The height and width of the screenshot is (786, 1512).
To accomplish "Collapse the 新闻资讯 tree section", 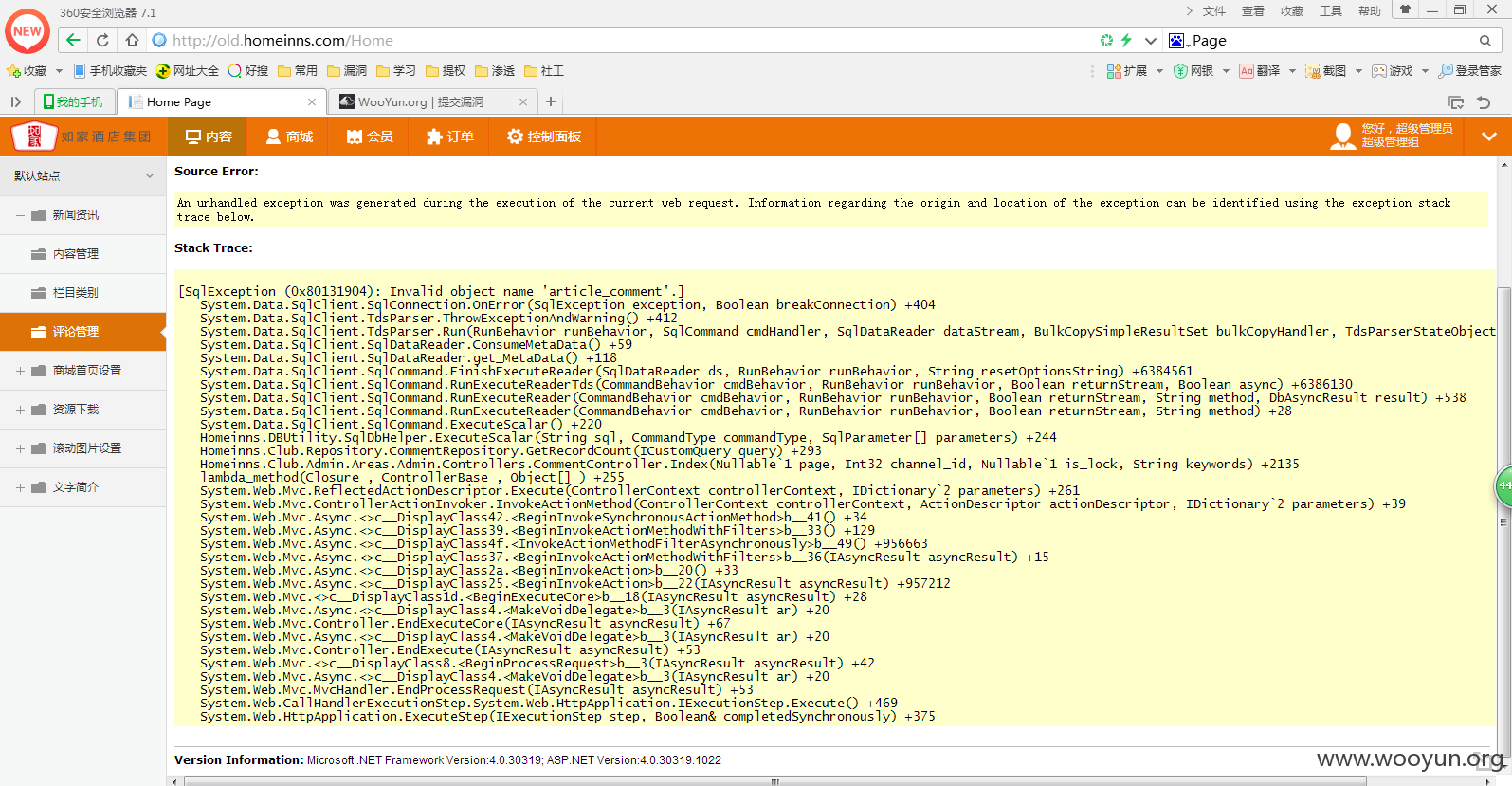I will pos(20,215).
